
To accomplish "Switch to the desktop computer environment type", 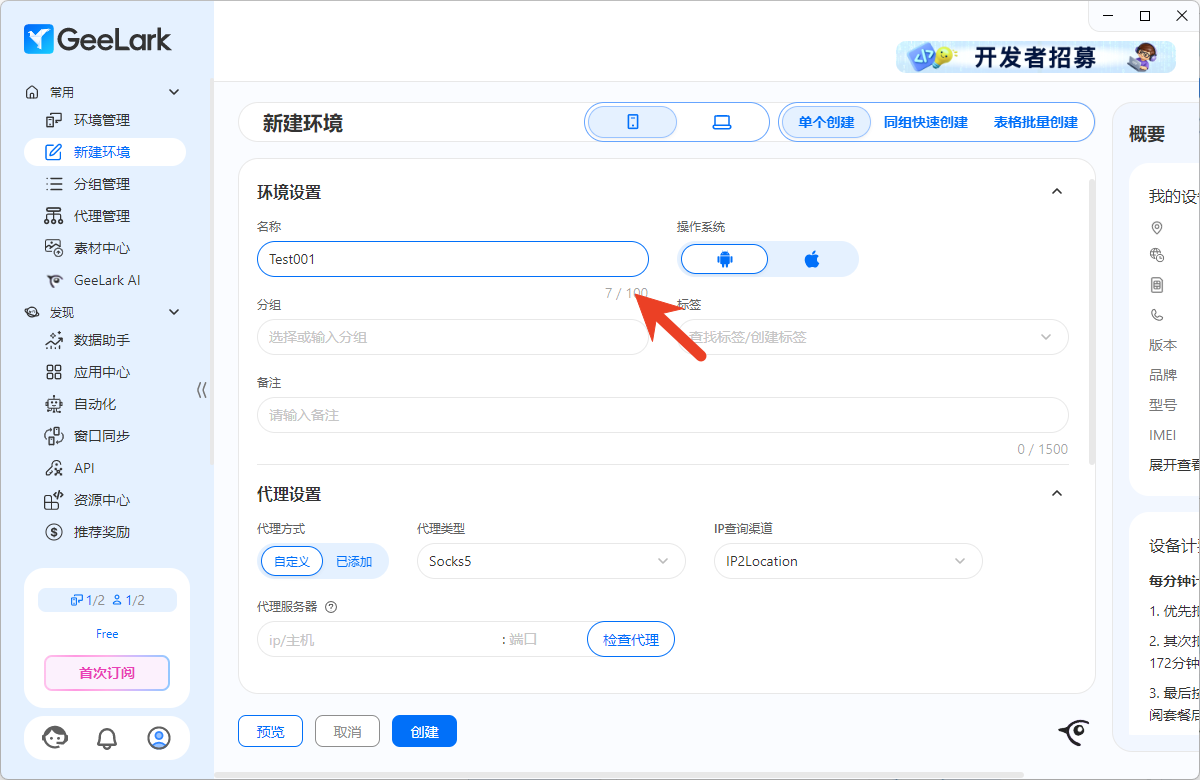I will [x=721, y=122].
